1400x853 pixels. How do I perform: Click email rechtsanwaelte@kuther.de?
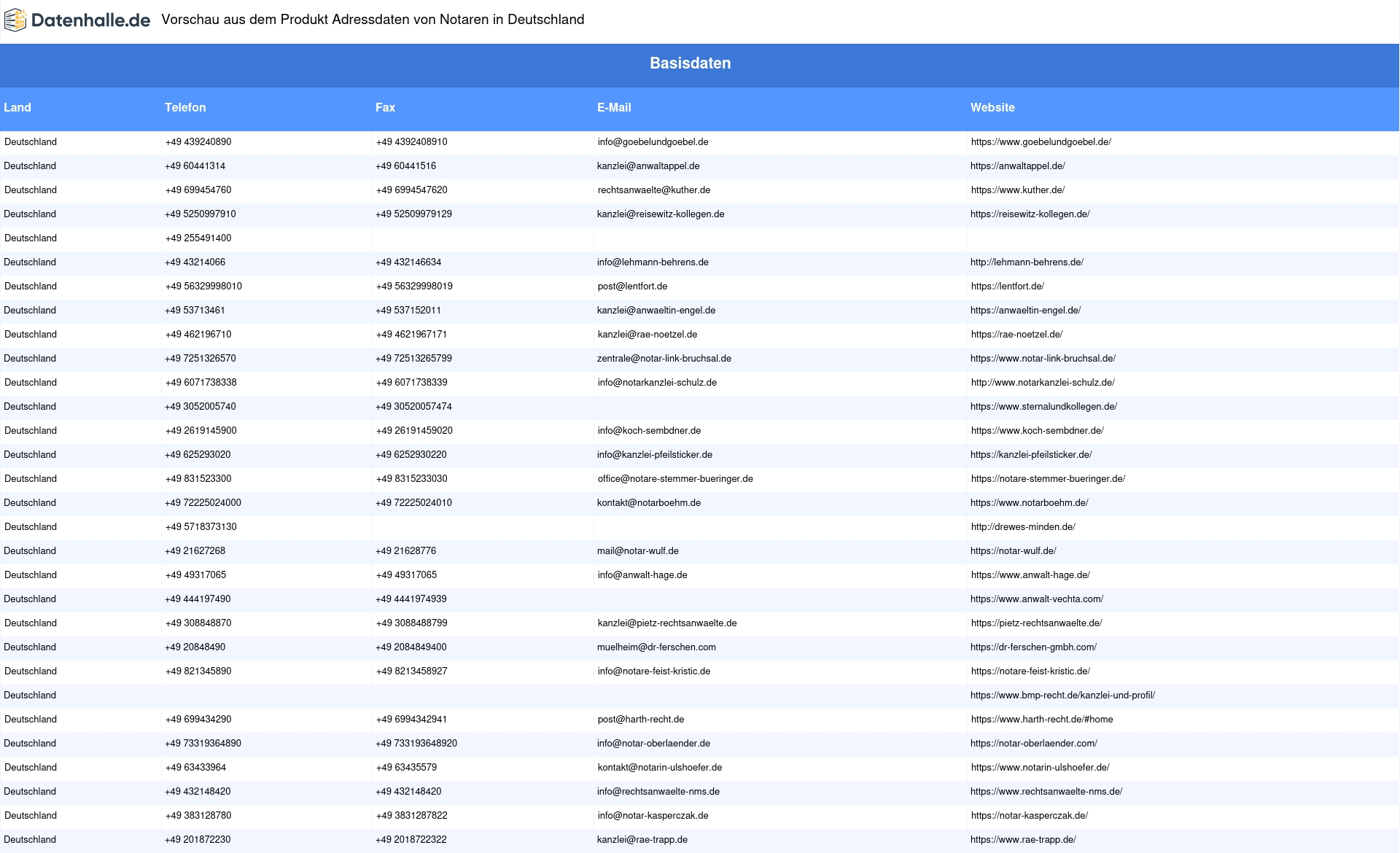point(654,190)
